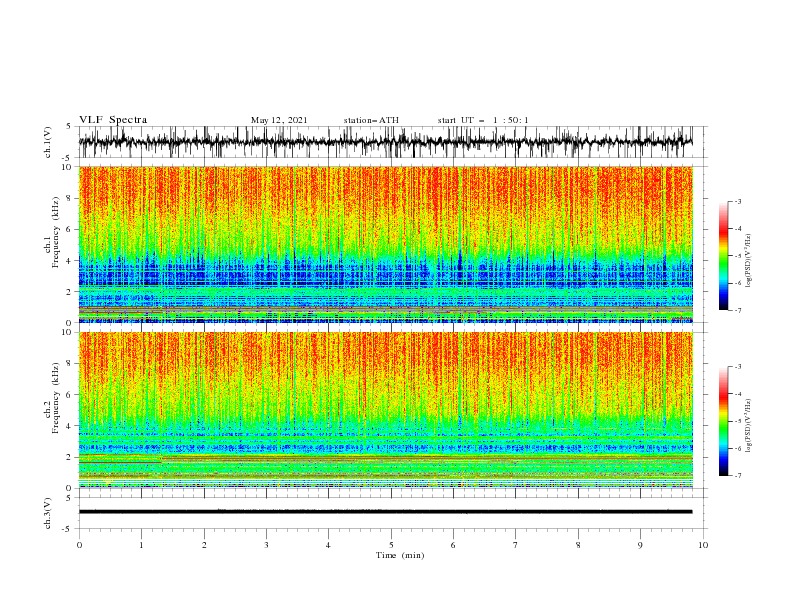Click the "Time (min)" x-axis label

tap(400, 555)
